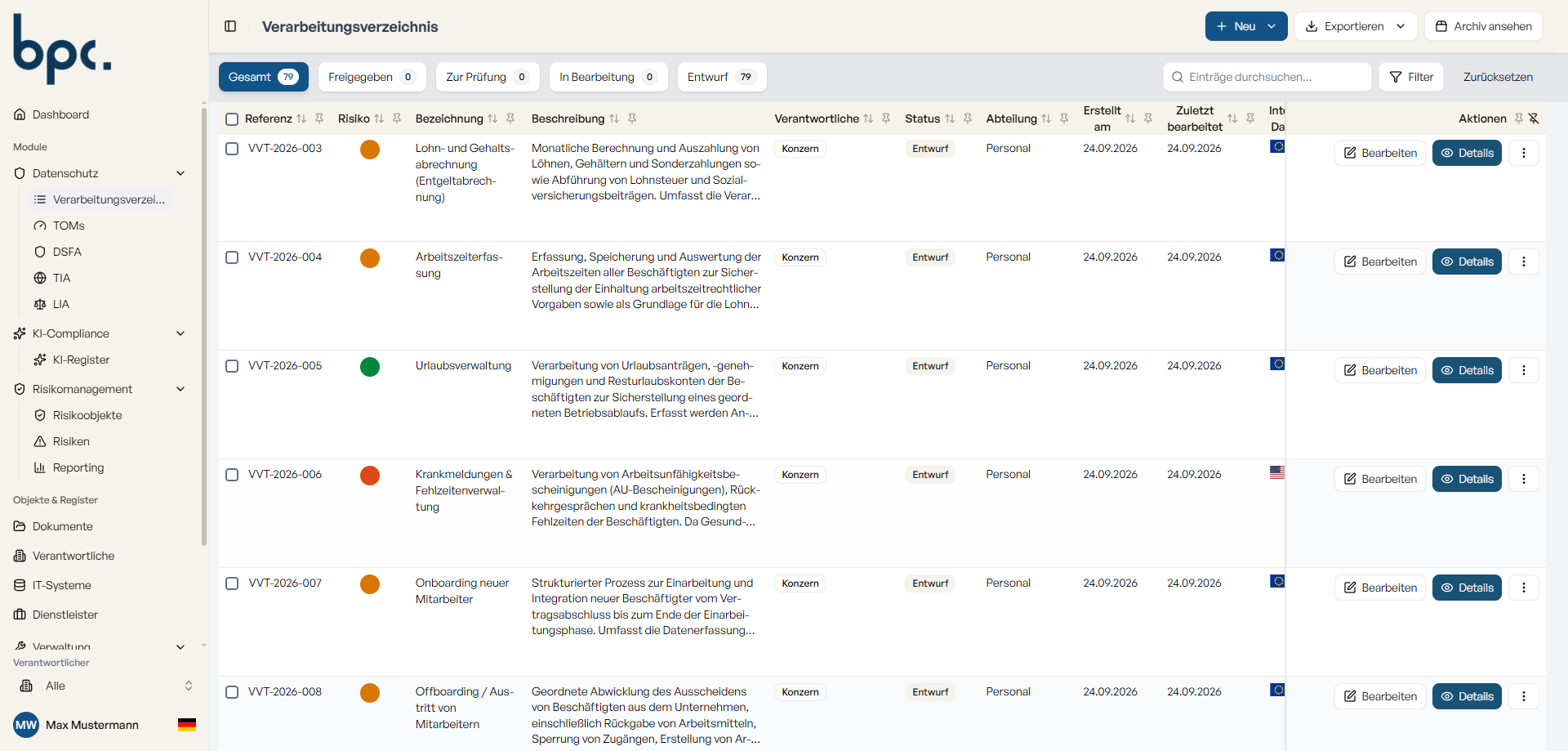This screenshot has width=1568, height=751.
Task: Open the Verantwortlicher Alle selector
Action: point(106,686)
